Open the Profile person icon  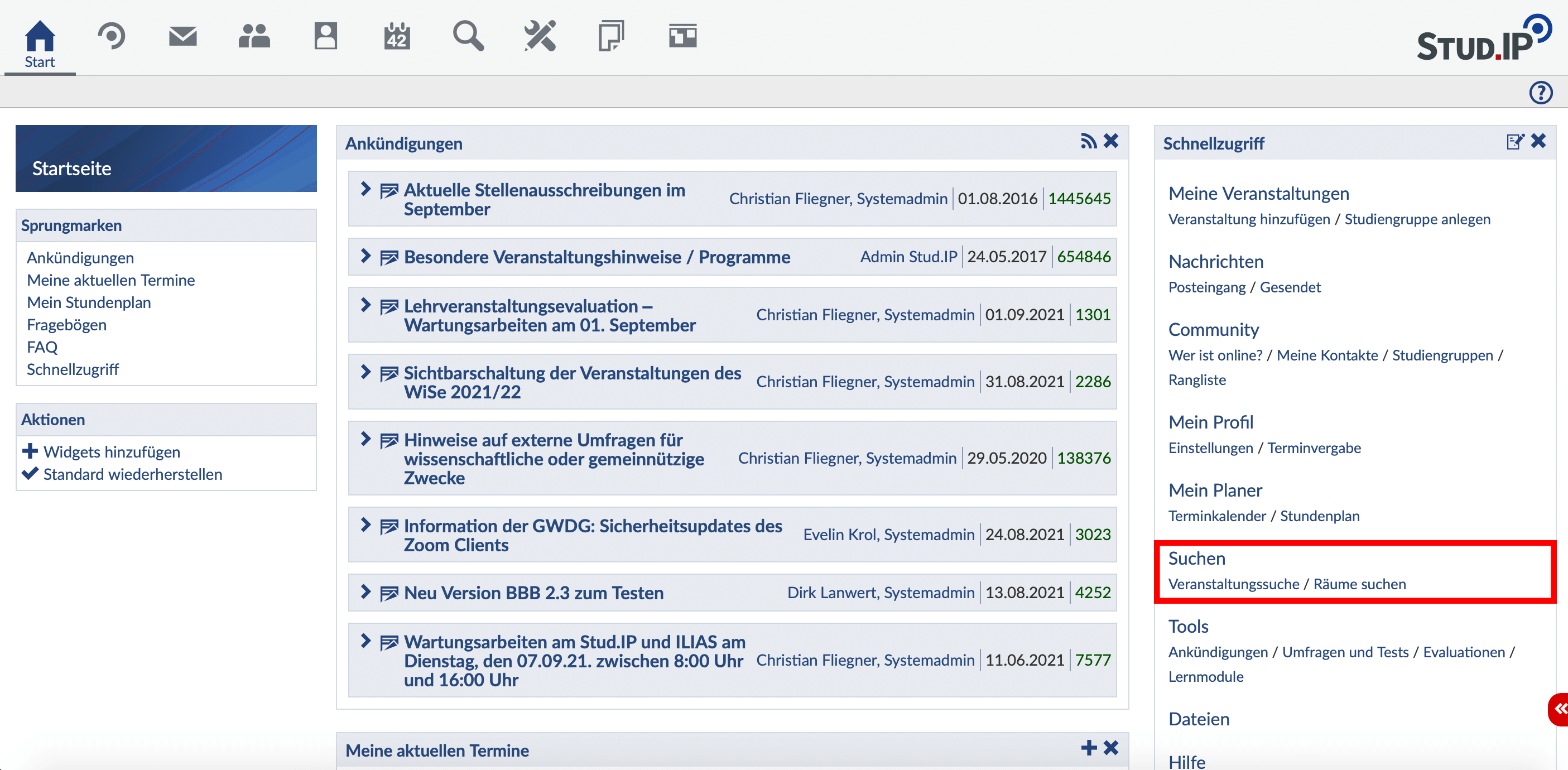(x=325, y=36)
